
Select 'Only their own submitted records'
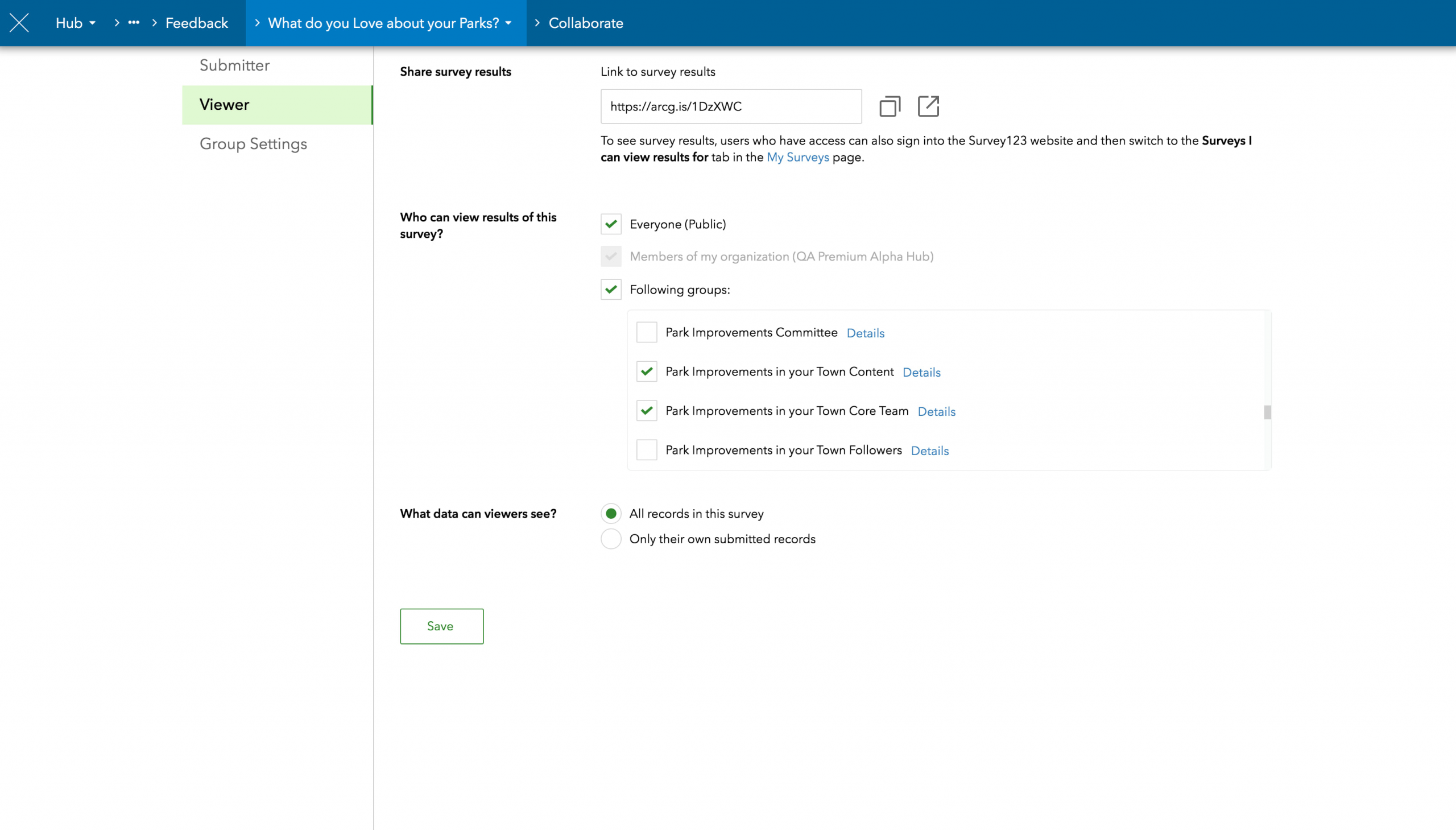pyautogui.click(x=610, y=539)
